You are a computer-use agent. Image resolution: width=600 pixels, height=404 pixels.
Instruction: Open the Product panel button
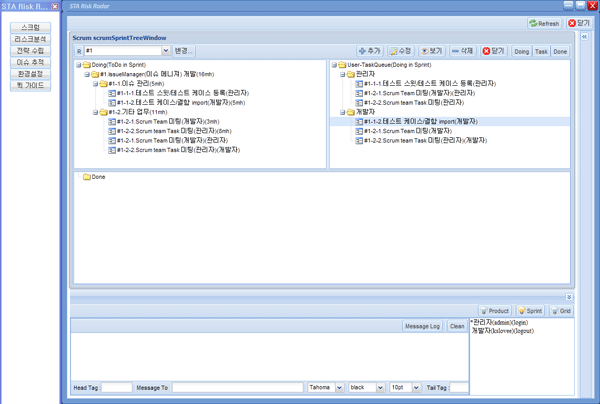[495, 311]
